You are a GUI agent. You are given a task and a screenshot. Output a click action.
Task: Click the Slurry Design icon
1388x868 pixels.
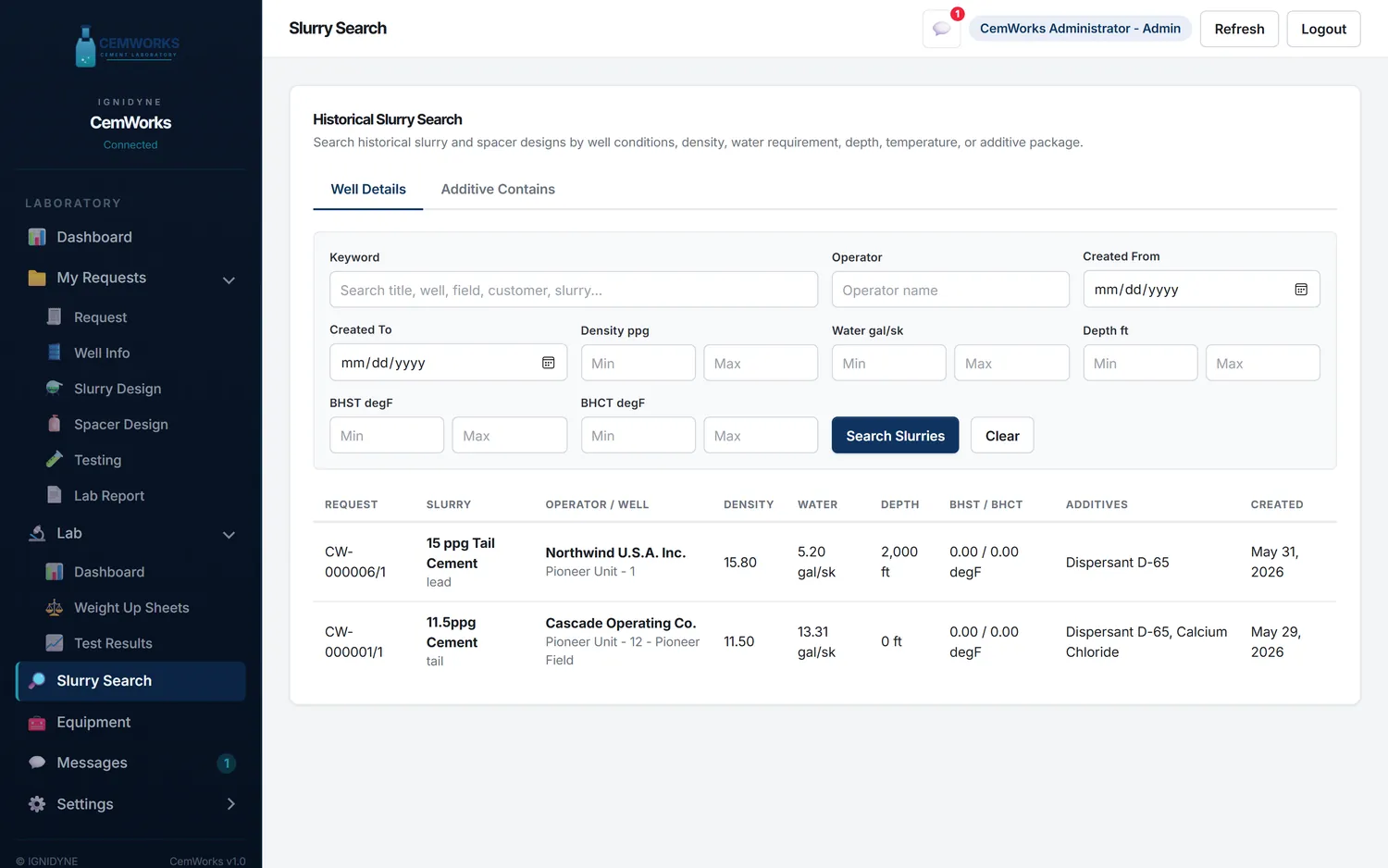pos(55,388)
